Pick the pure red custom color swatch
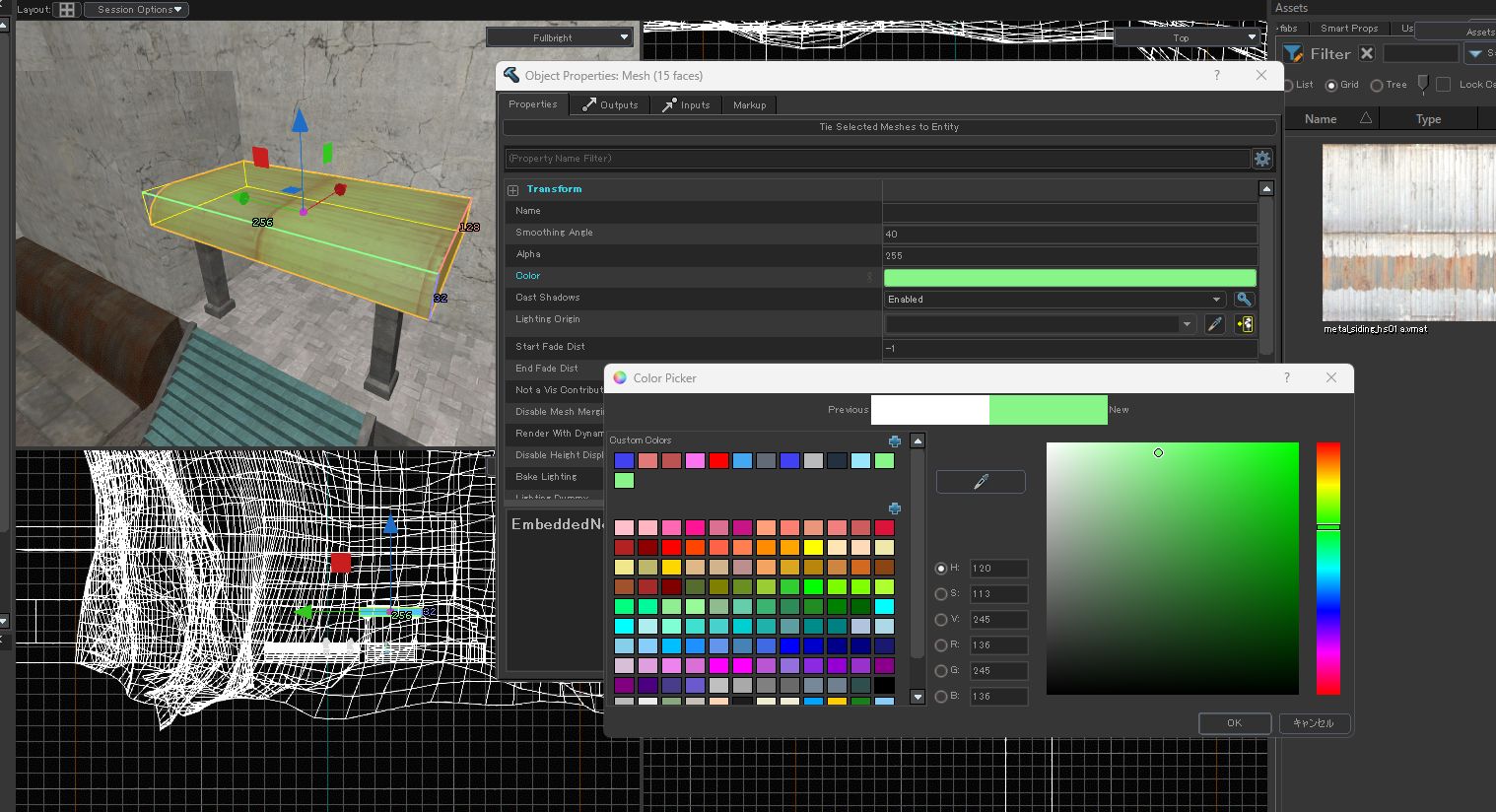 pyautogui.click(x=718, y=461)
